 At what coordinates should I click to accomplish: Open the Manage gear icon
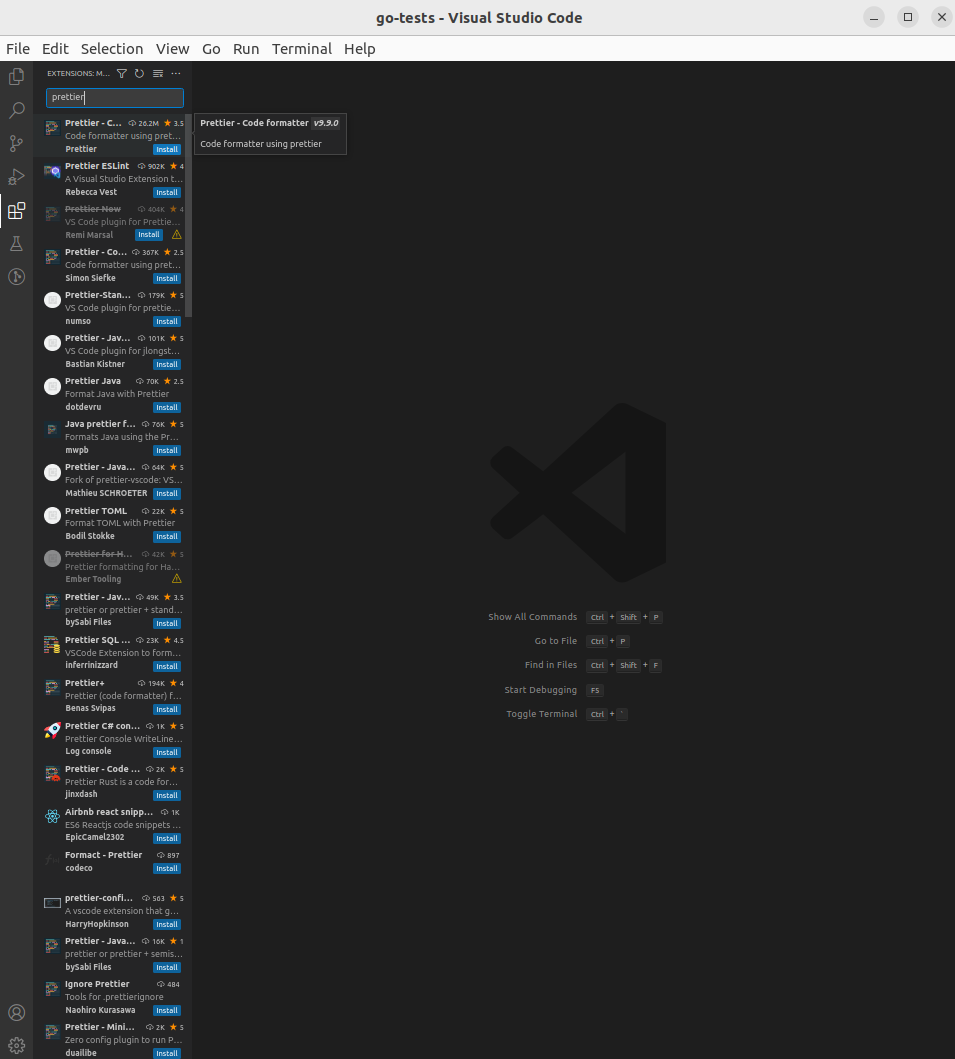click(16, 1045)
